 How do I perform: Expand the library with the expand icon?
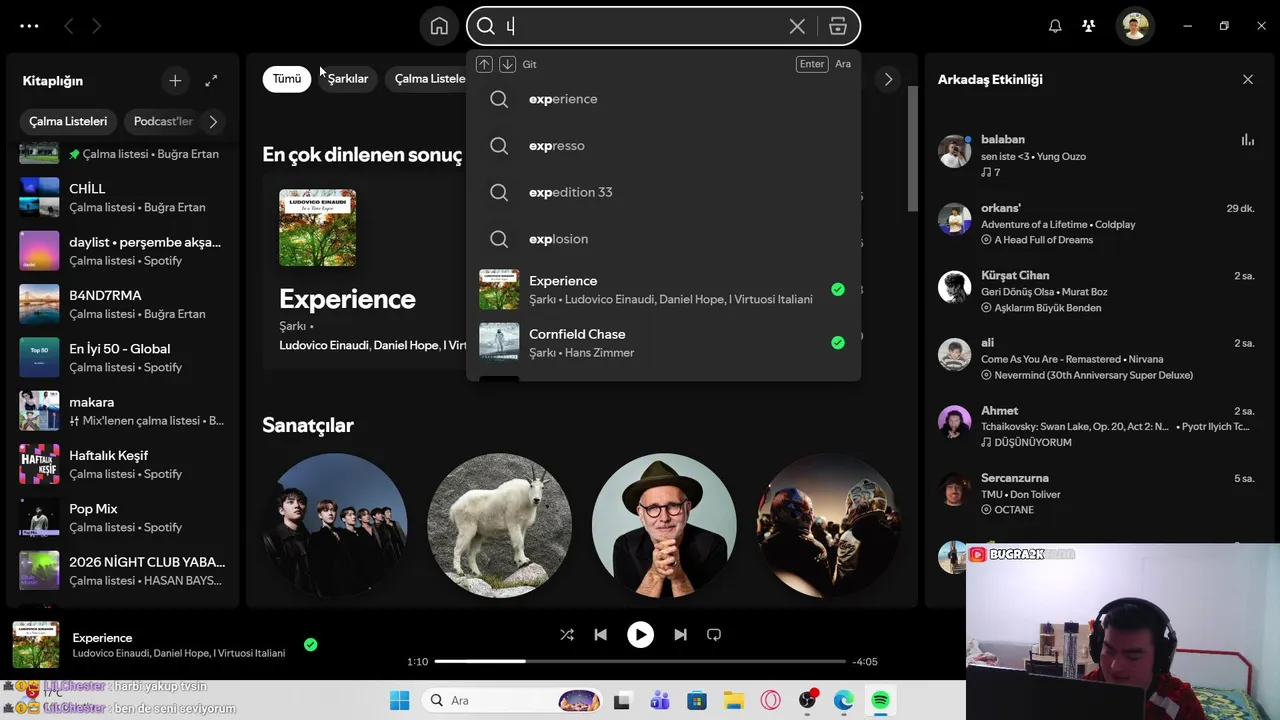211,80
